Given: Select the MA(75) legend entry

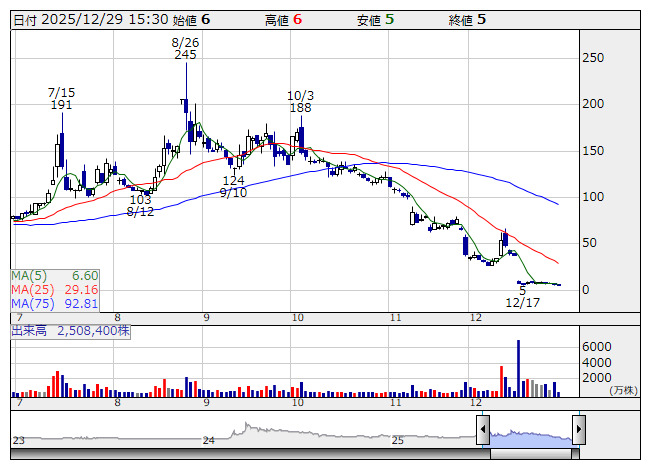Looking at the screenshot, I should [56, 303].
